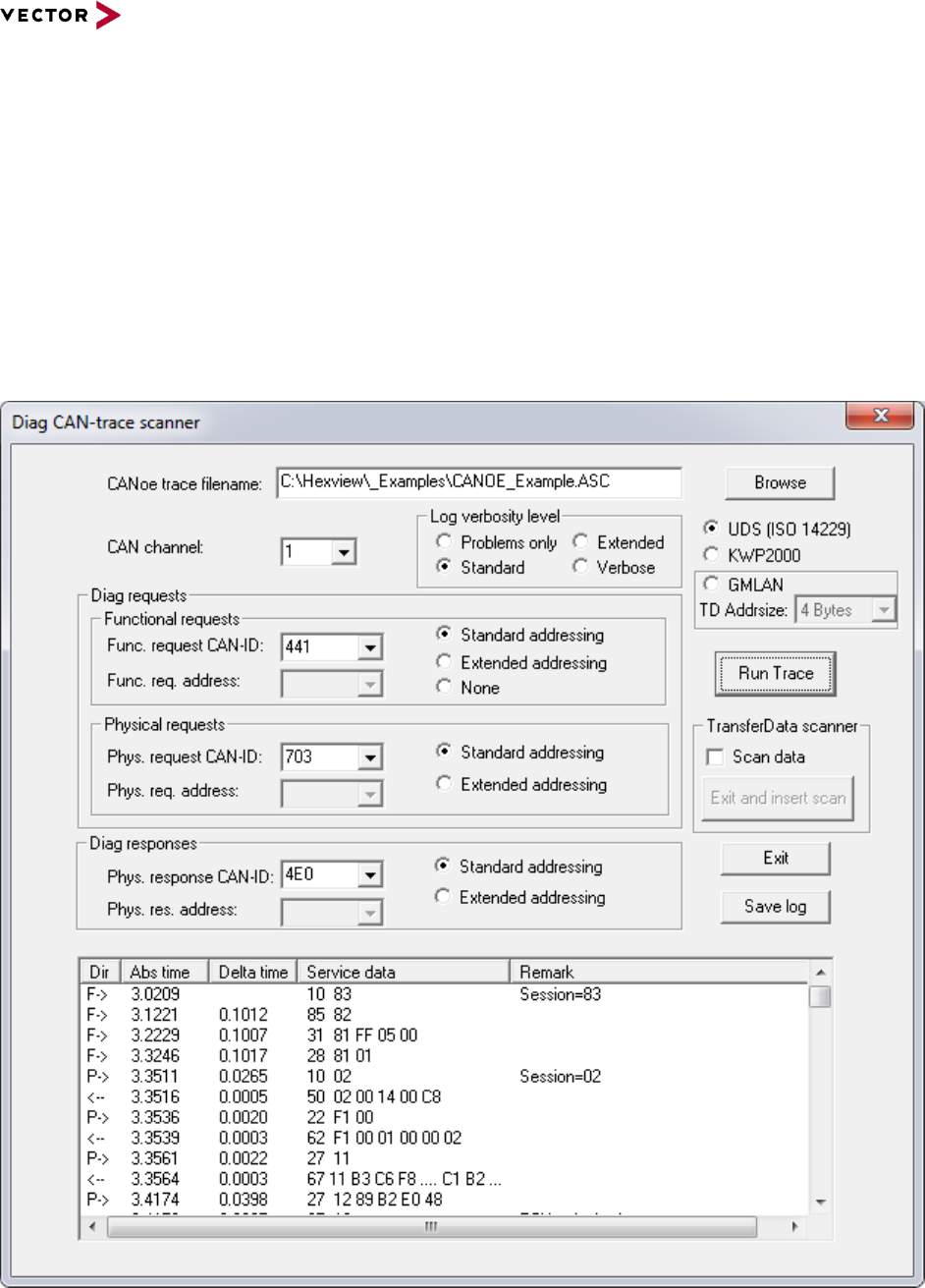This screenshot has width=925, height=1288.
Task: Click the Browse button
Action: pos(780,483)
